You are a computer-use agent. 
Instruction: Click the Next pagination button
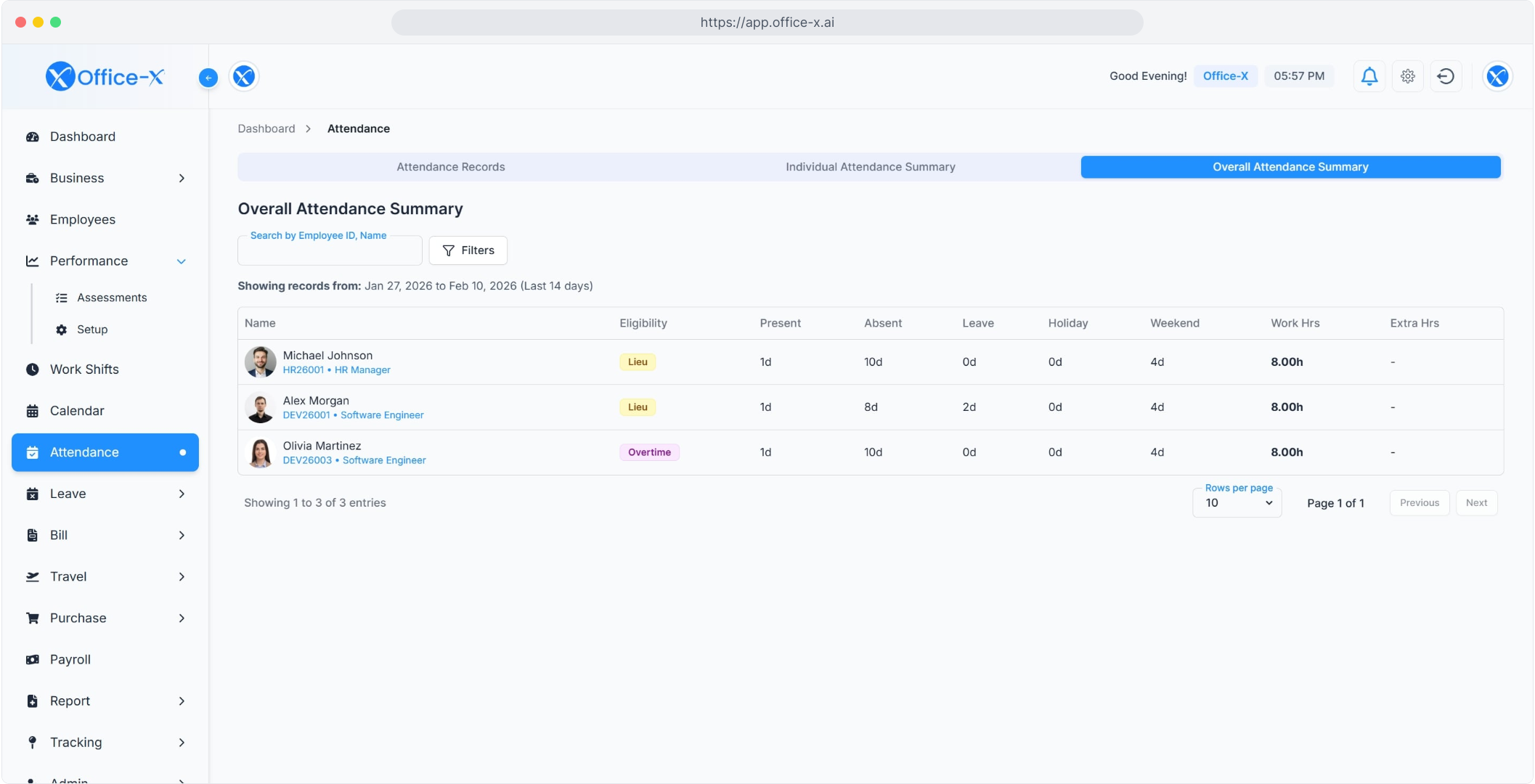[1475, 503]
